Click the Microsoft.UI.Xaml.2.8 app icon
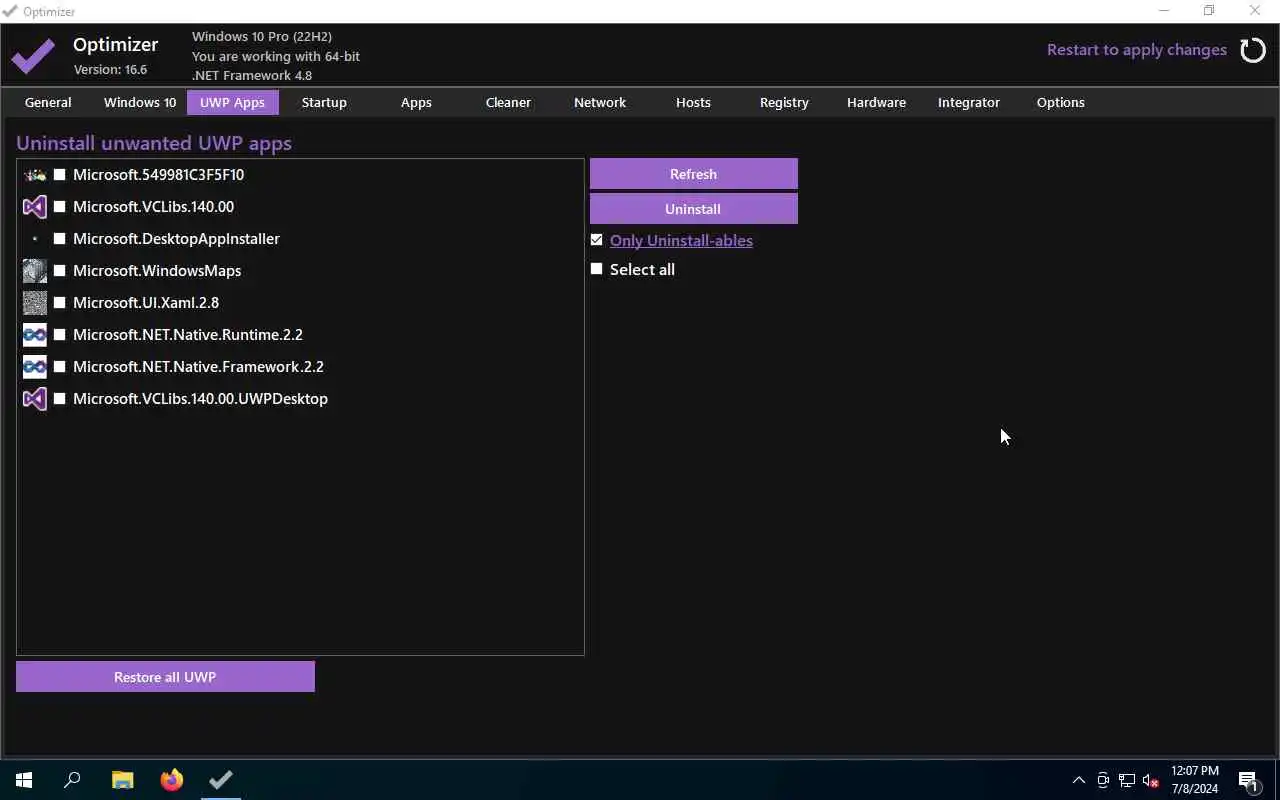 pos(35,303)
